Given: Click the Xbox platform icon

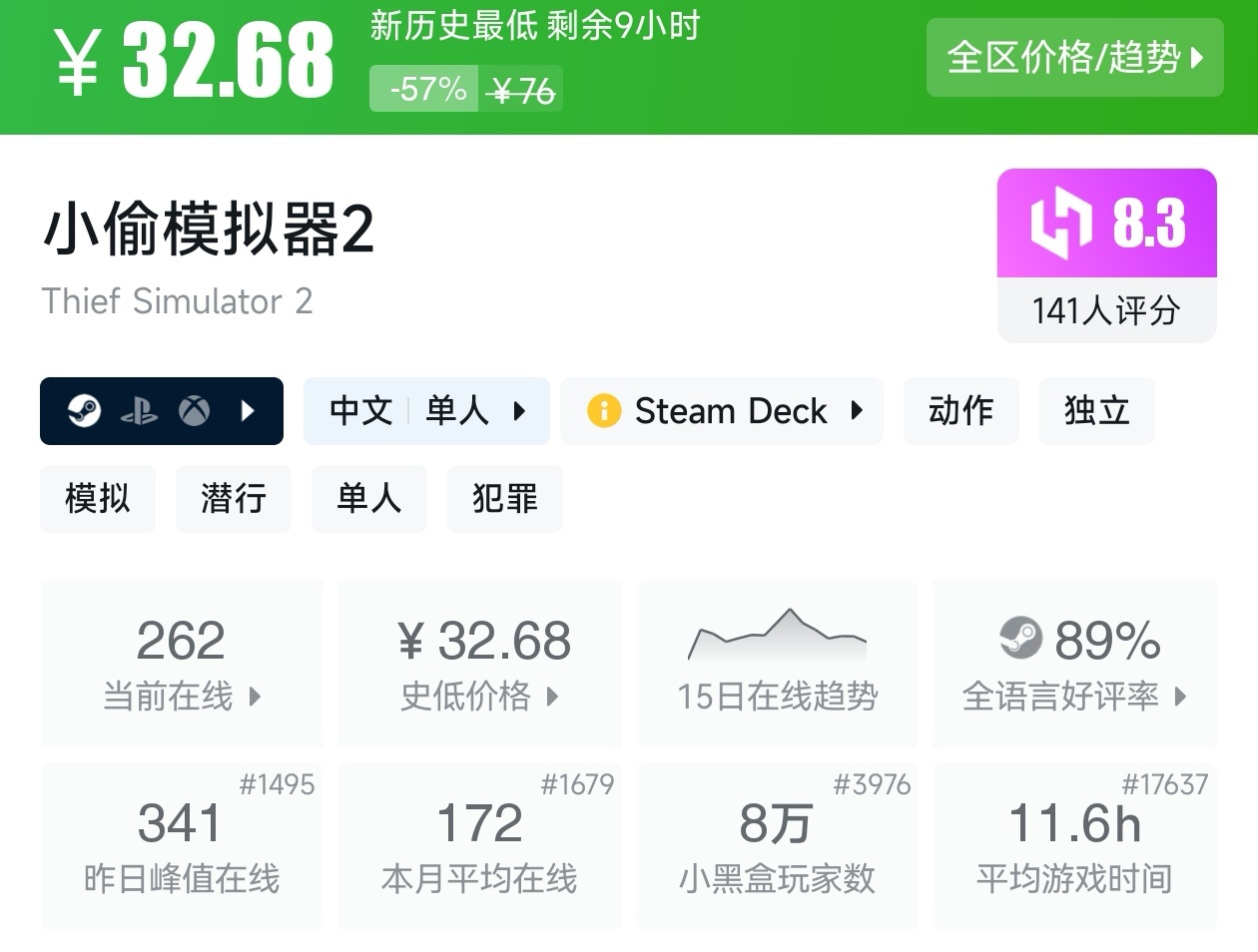Looking at the screenshot, I should point(194,410).
